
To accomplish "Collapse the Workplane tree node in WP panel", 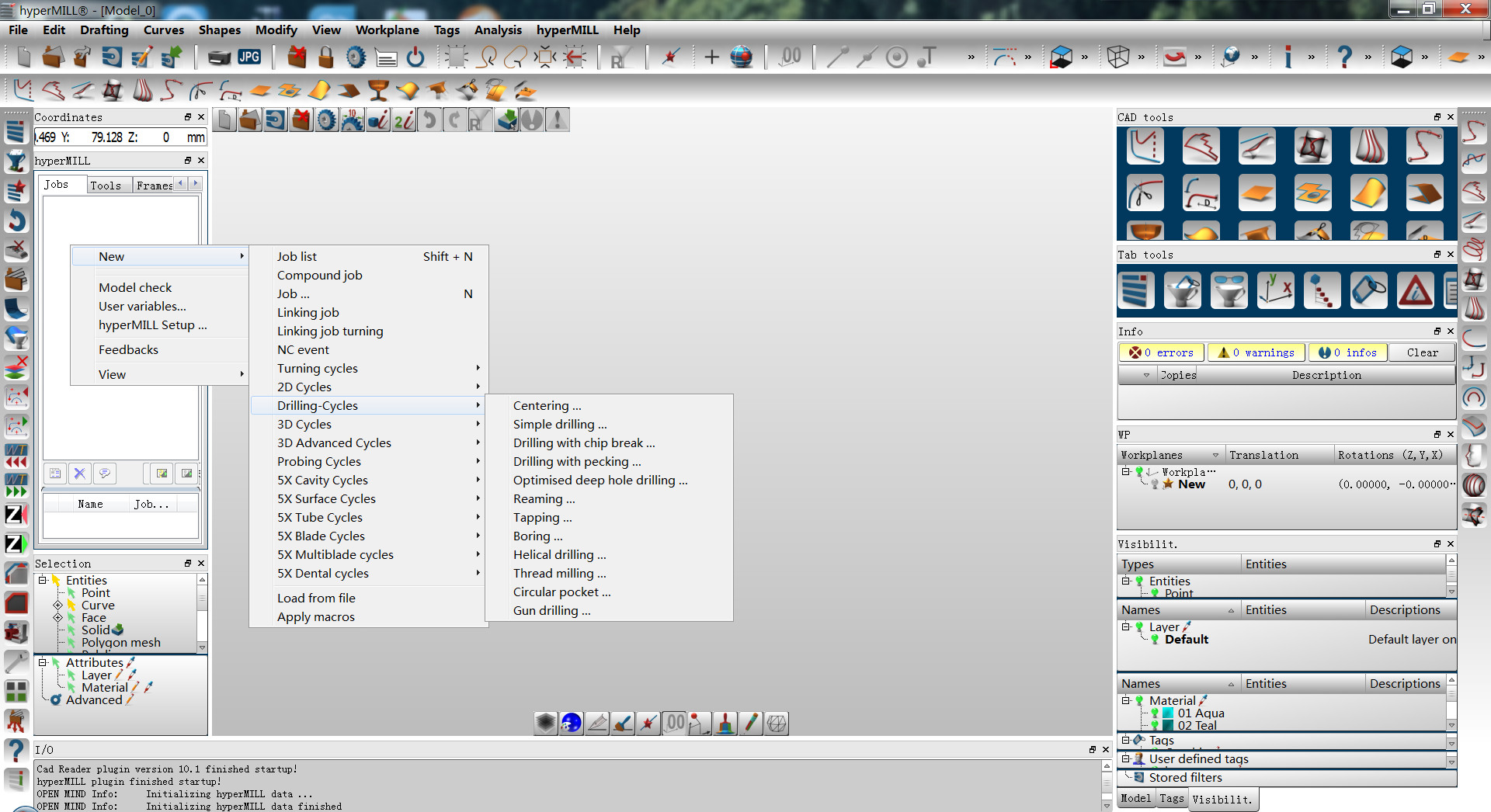I will (x=1125, y=471).
